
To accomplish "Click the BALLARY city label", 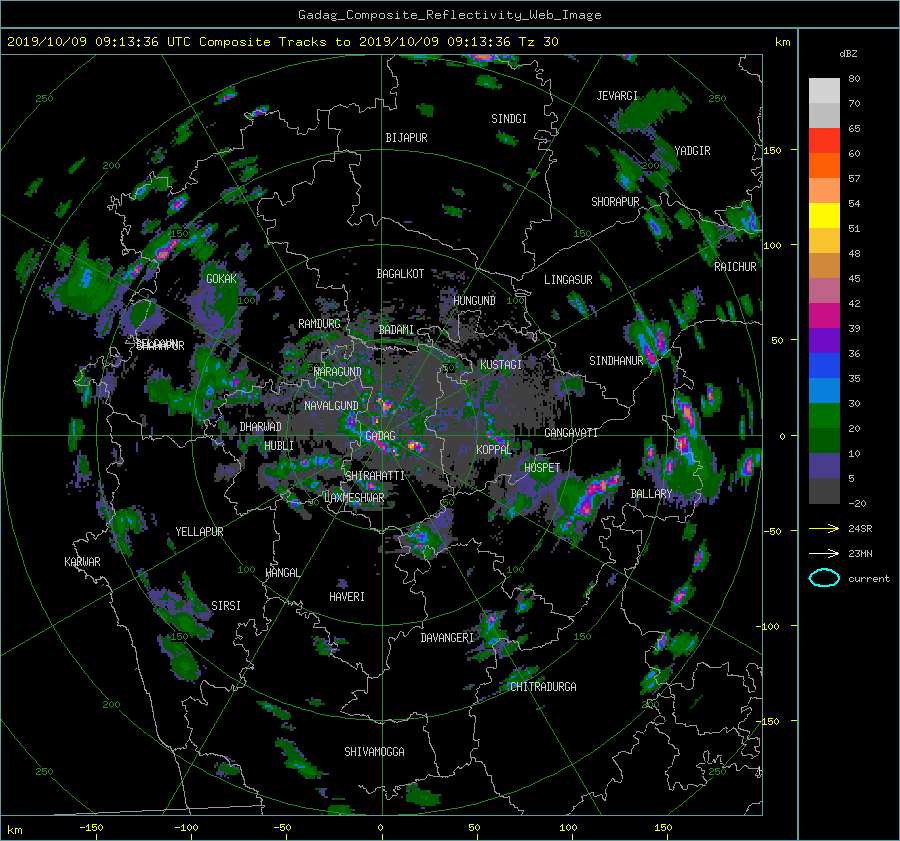I will pos(651,494).
